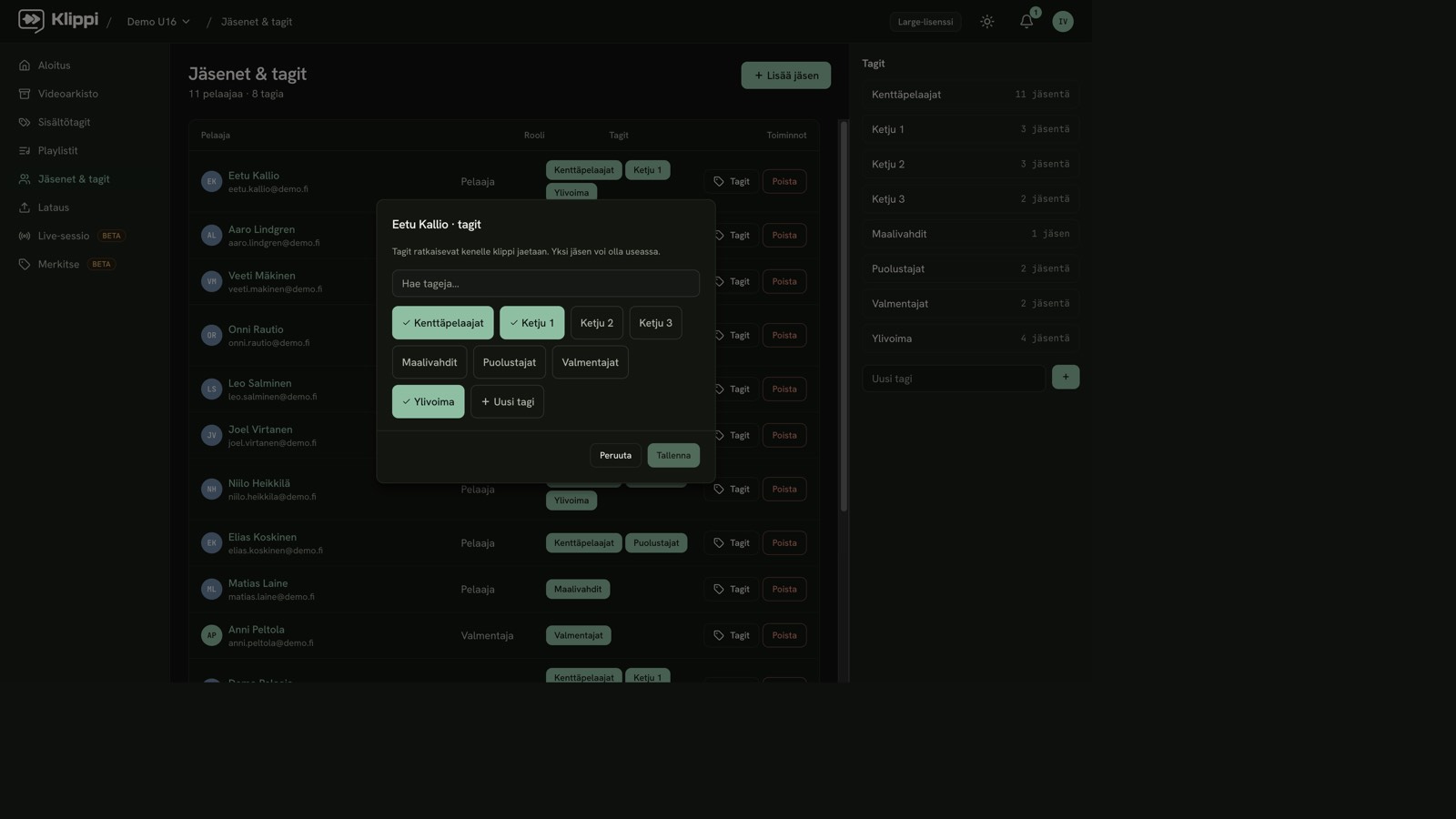Select Kenttäpelaajat in the Tagit panel
The height and width of the screenshot is (819, 1456).
pyautogui.click(x=971, y=95)
